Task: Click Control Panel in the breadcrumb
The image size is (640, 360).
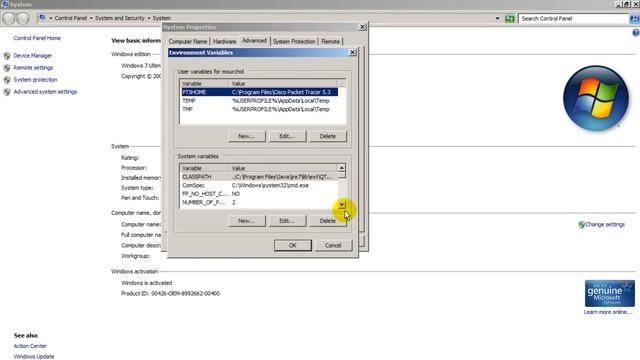Action: click(71, 18)
